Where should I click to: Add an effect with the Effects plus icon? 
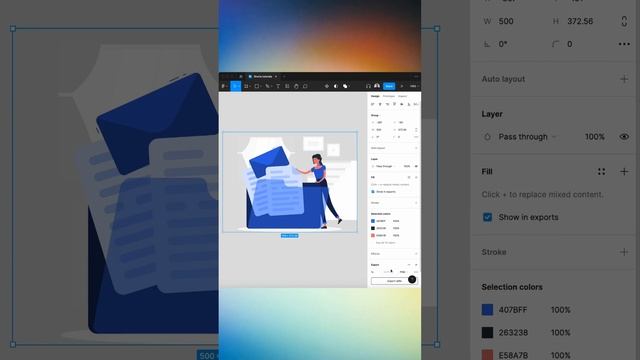pyautogui.click(x=416, y=253)
